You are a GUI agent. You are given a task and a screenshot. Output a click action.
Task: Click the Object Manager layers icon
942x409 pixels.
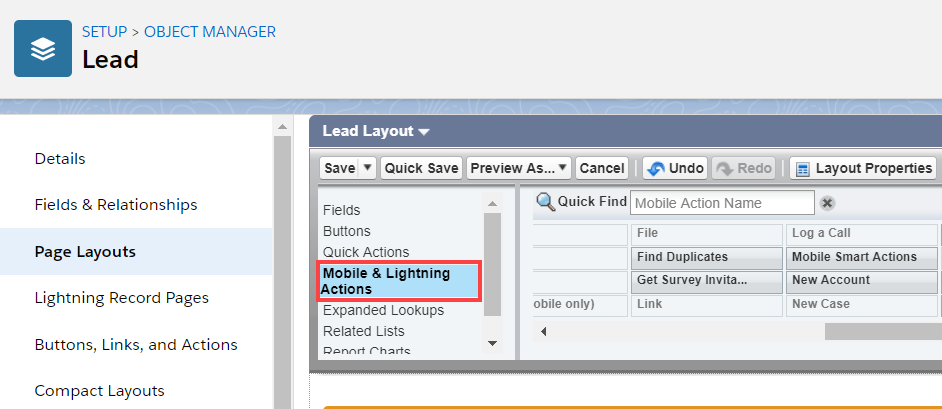click(x=43, y=48)
